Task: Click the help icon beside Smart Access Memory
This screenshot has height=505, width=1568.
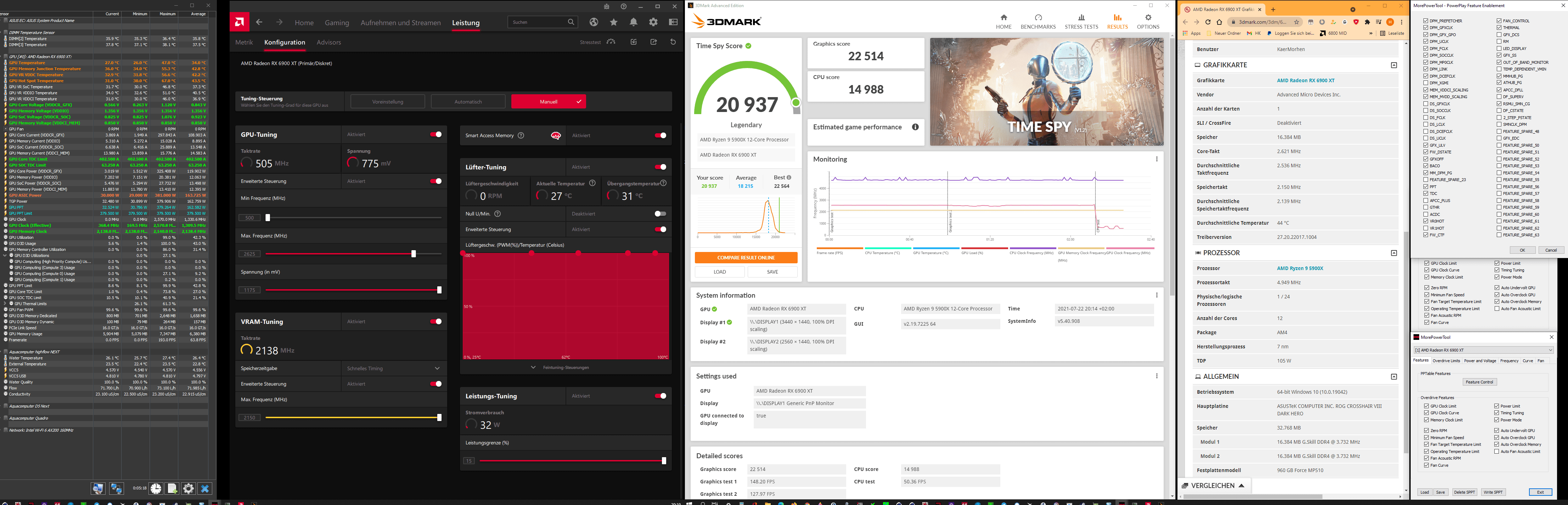Action: tap(521, 135)
